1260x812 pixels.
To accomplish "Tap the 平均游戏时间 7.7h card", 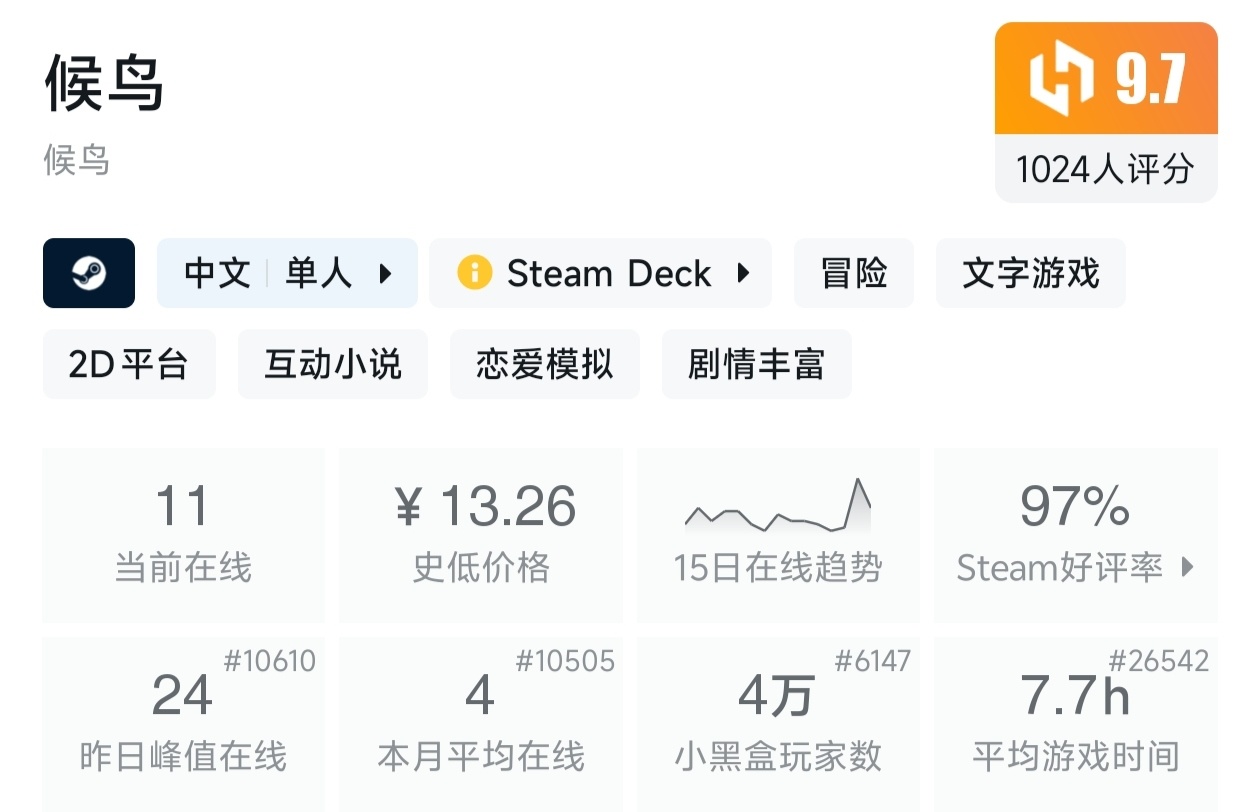I will [1076, 724].
